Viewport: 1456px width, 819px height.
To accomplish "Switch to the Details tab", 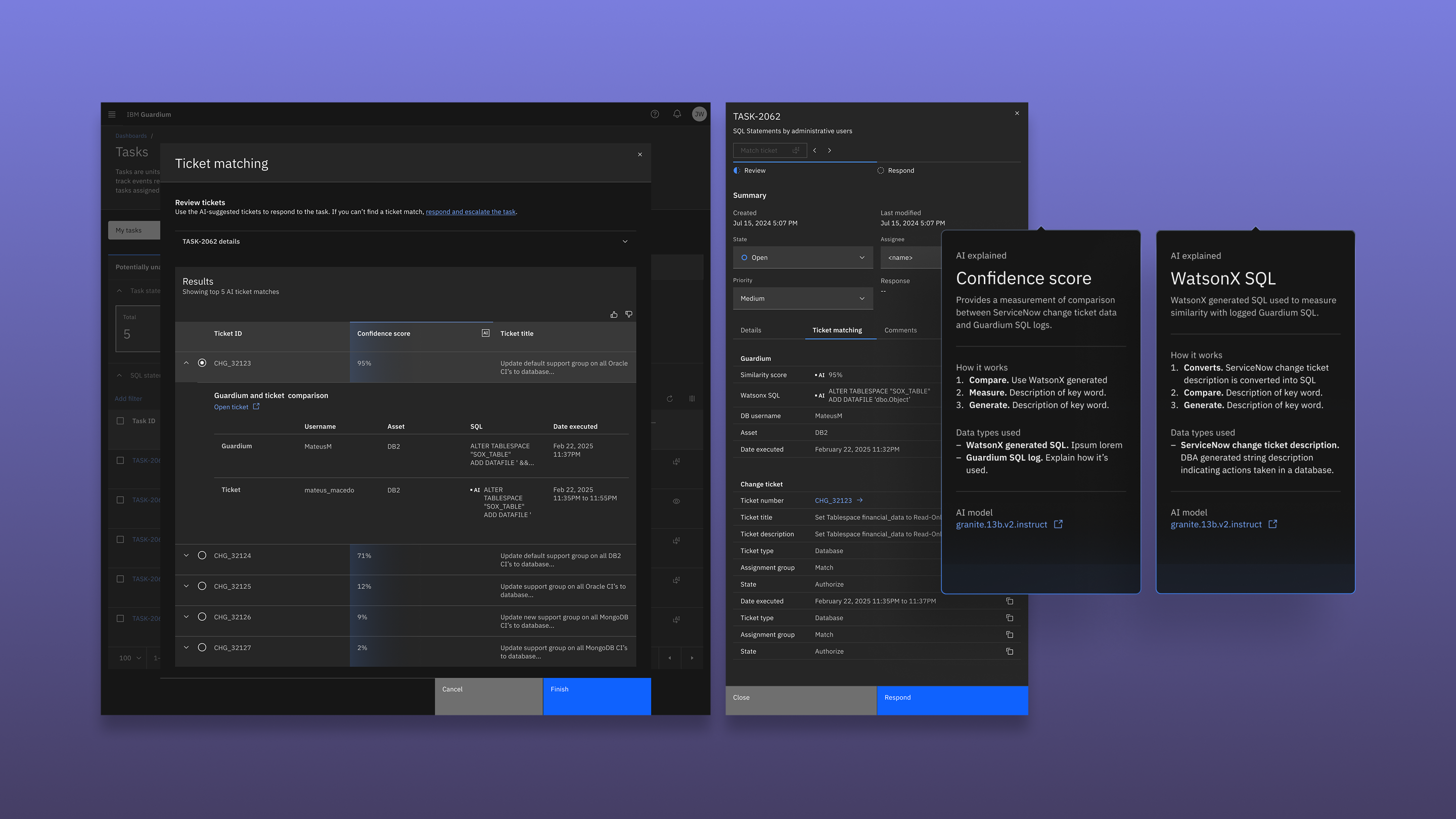I will click(751, 330).
